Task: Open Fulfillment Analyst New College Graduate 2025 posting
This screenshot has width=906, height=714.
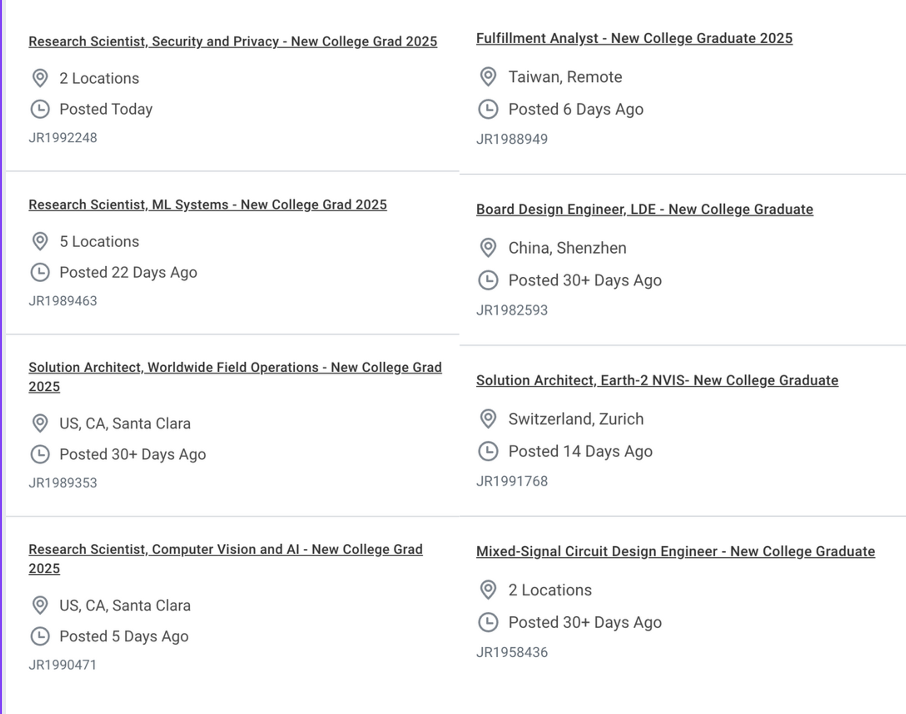Action: pos(634,39)
